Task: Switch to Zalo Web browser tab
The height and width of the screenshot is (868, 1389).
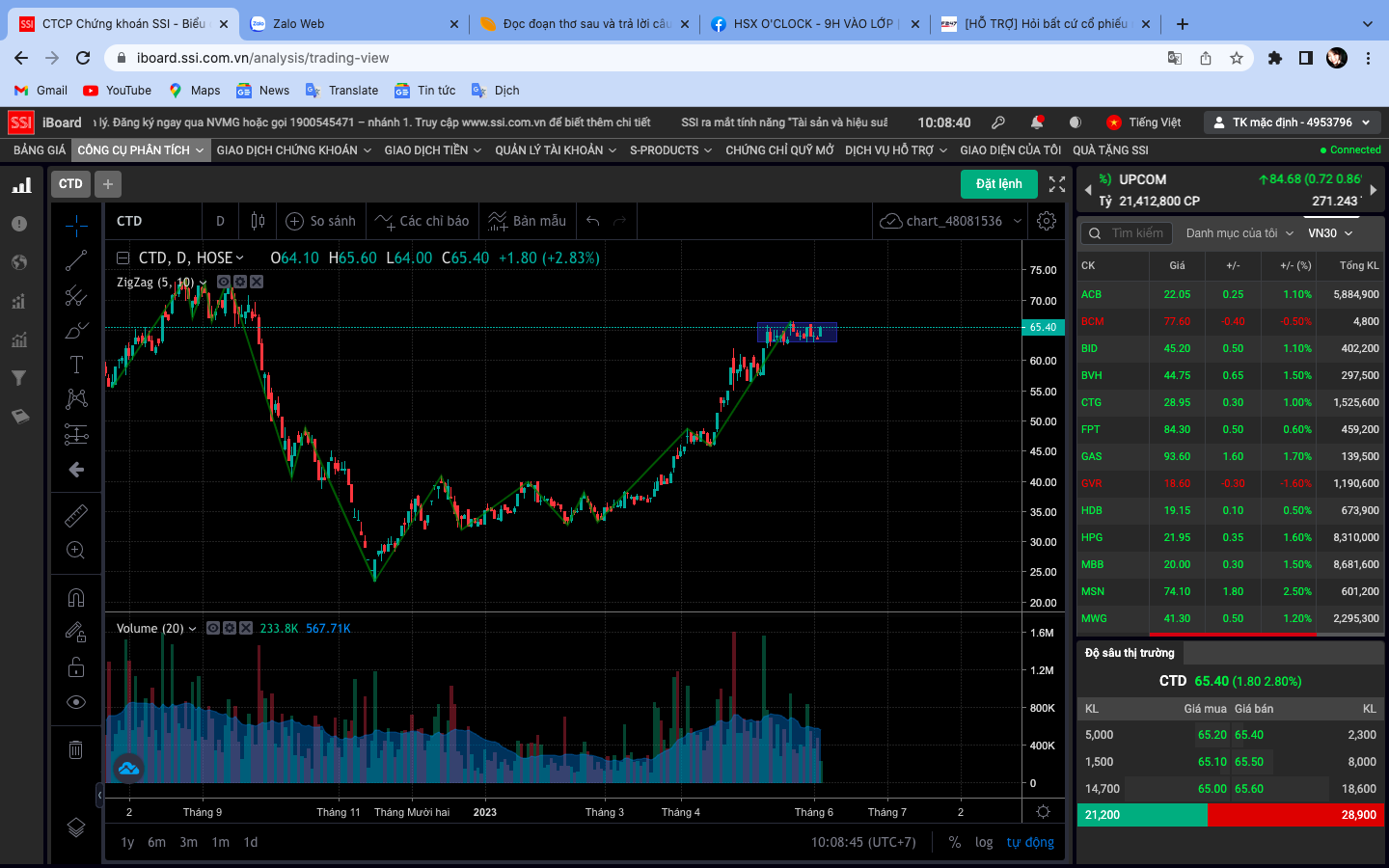Action: [353, 24]
